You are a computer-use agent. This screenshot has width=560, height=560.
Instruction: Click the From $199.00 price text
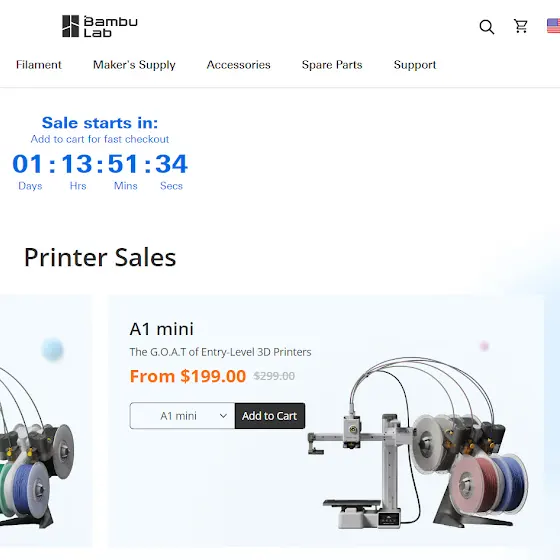click(x=188, y=376)
